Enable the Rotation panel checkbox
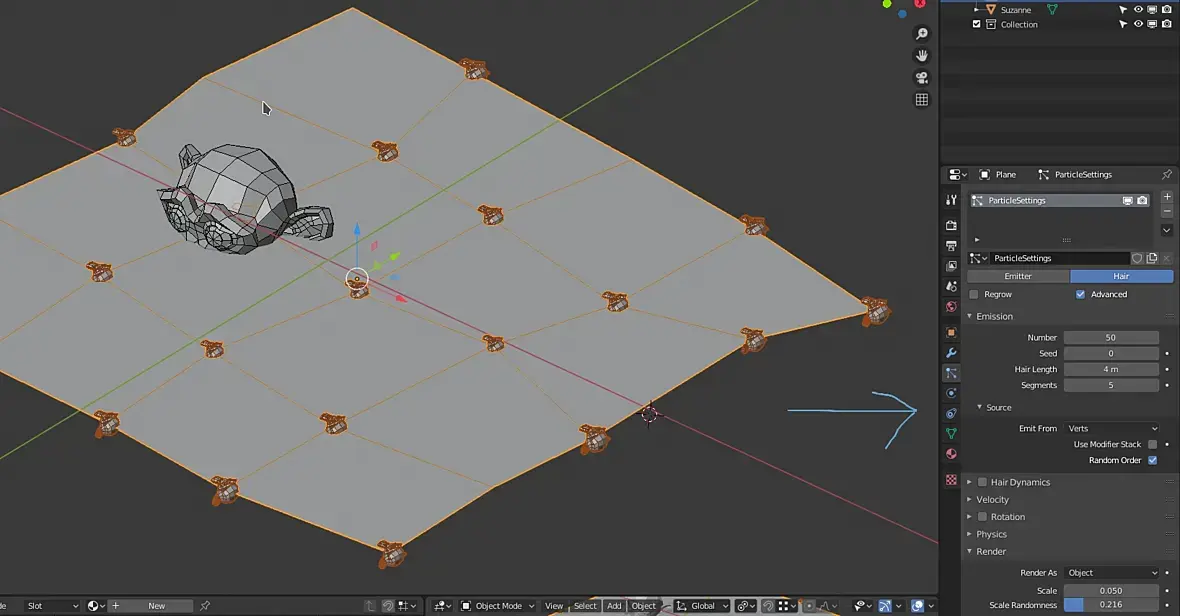The width and height of the screenshot is (1180, 616). 982,517
